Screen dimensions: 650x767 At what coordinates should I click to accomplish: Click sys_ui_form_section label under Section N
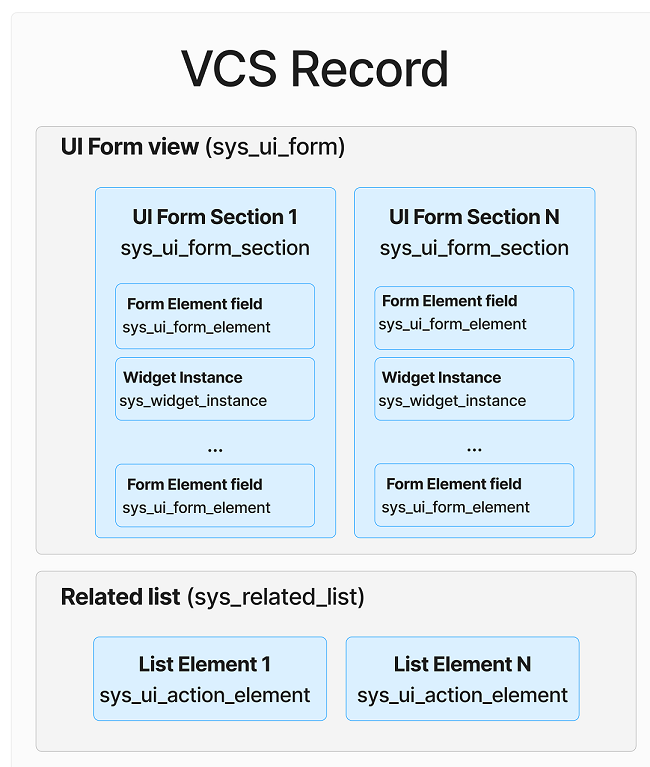click(474, 248)
